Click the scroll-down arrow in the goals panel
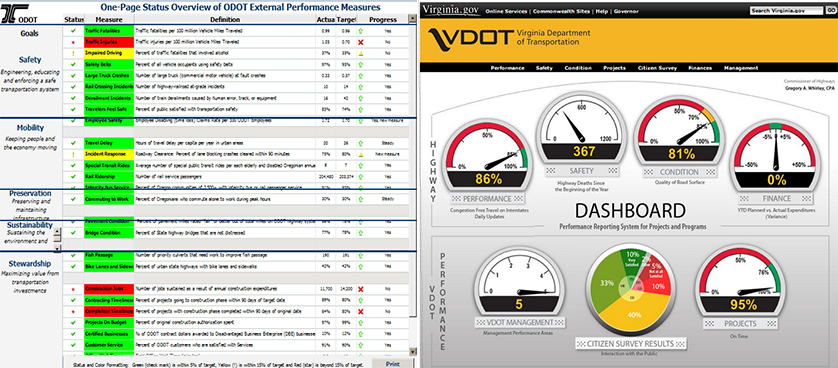The height and width of the screenshot is (368, 838). (58, 248)
